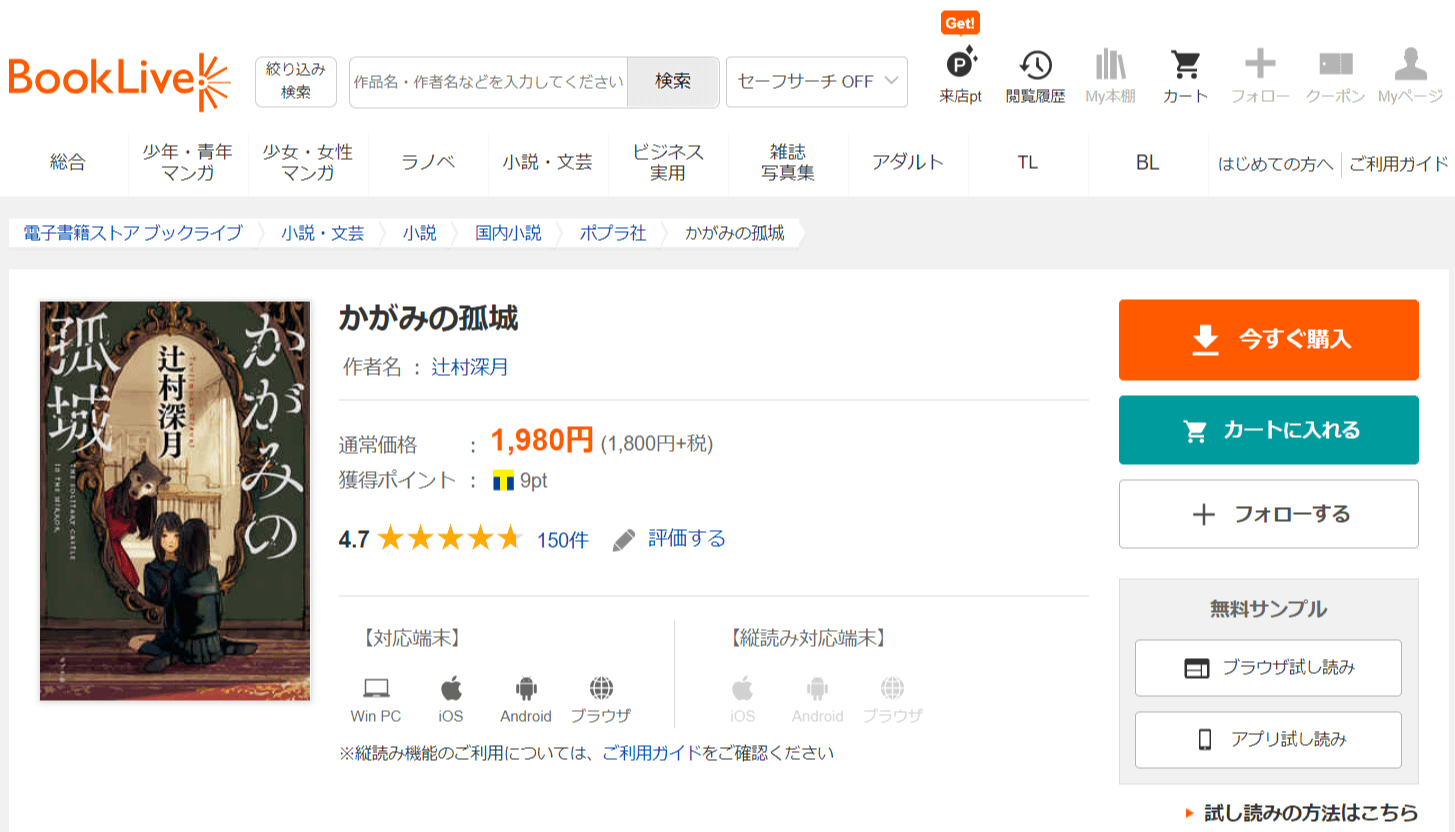Click the 今すぐ購入 buy now button

[x=1268, y=340]
